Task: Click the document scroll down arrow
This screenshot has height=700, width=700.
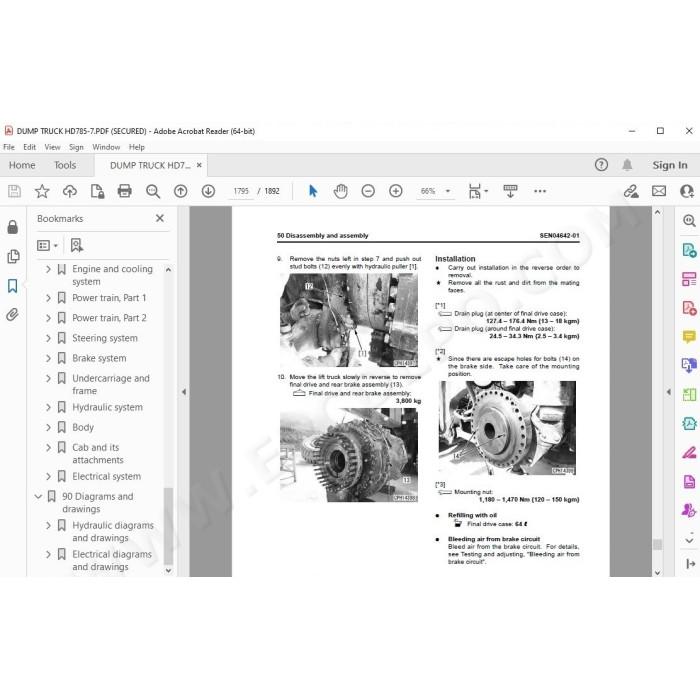Action: click(657, 572)
